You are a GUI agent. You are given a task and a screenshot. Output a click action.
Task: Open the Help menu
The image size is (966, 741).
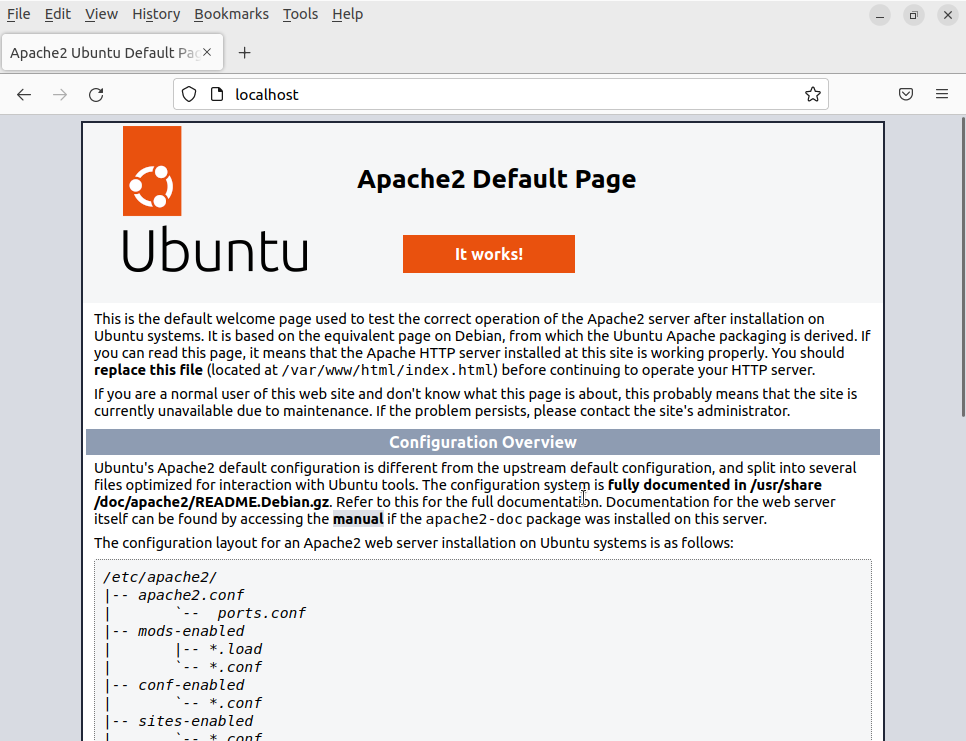tap(347, 14)
